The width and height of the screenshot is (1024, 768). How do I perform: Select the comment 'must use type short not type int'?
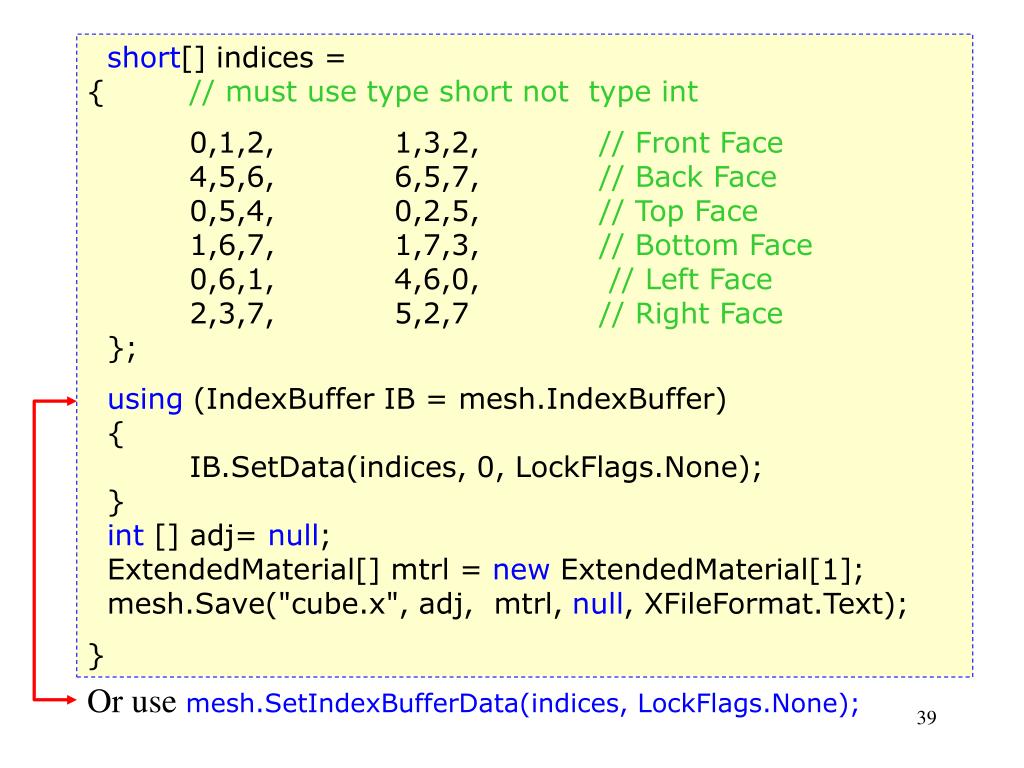[443, 91]
